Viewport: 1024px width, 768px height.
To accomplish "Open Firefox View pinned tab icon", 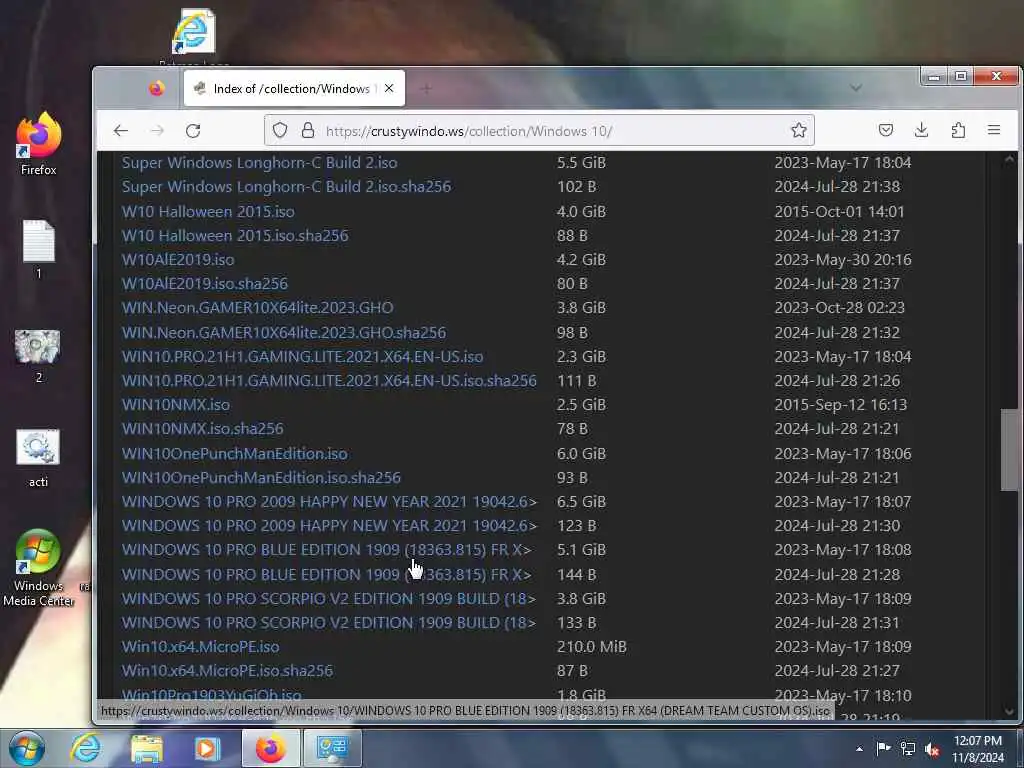I will [156, 88].
